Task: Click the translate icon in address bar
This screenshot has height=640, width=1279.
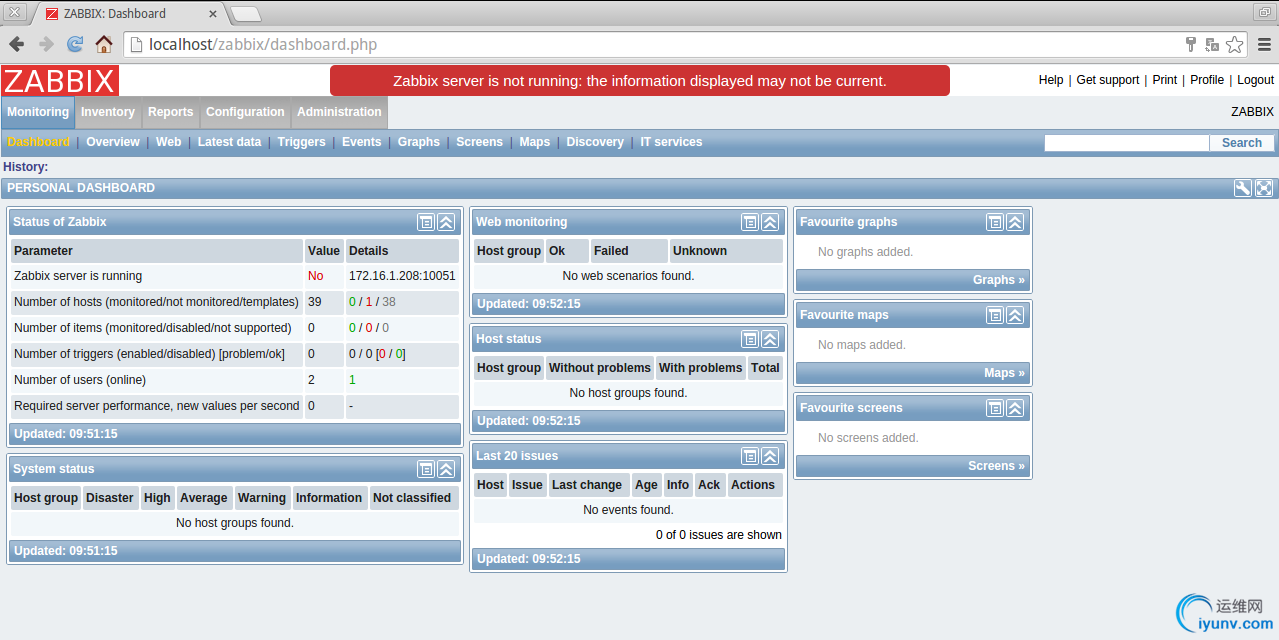Action: tap(1212, 44)
